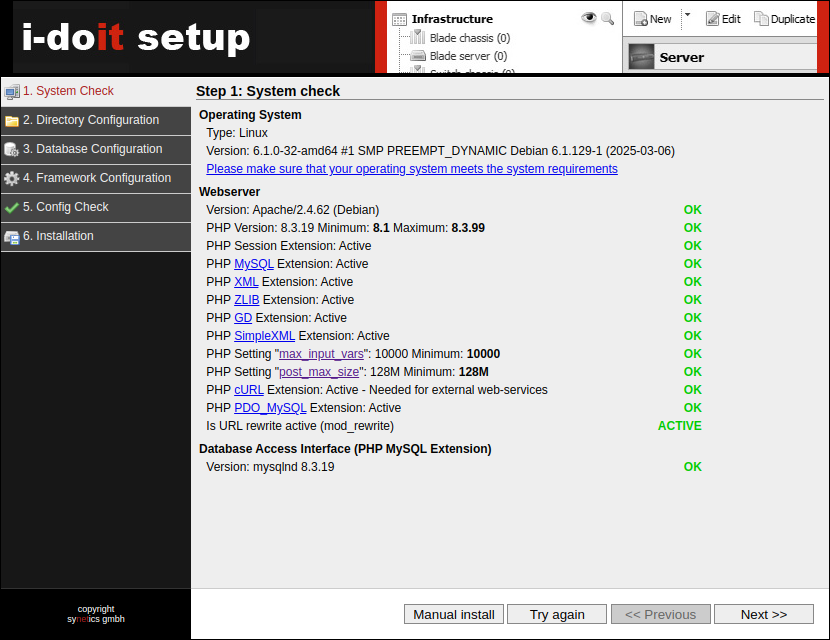Click the eye icon in Infrastructure header
The height and width of the screenshot is (640, 830).
[x=588, y=18]
